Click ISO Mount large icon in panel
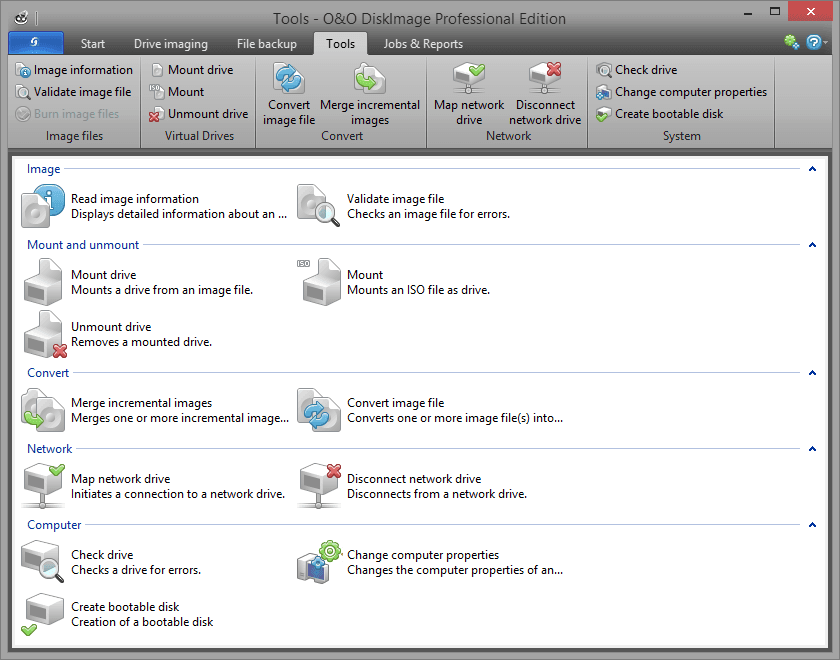This screenshot has width=840, height=660. (x=319, y=282)
